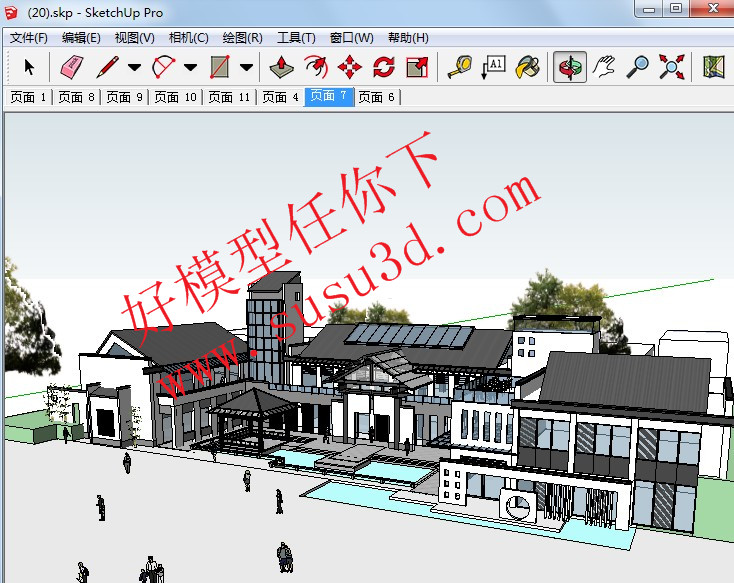This screenshot has height=583, width=734.
Task: Open the 编辑(E) menu
Action: (81, 38)
